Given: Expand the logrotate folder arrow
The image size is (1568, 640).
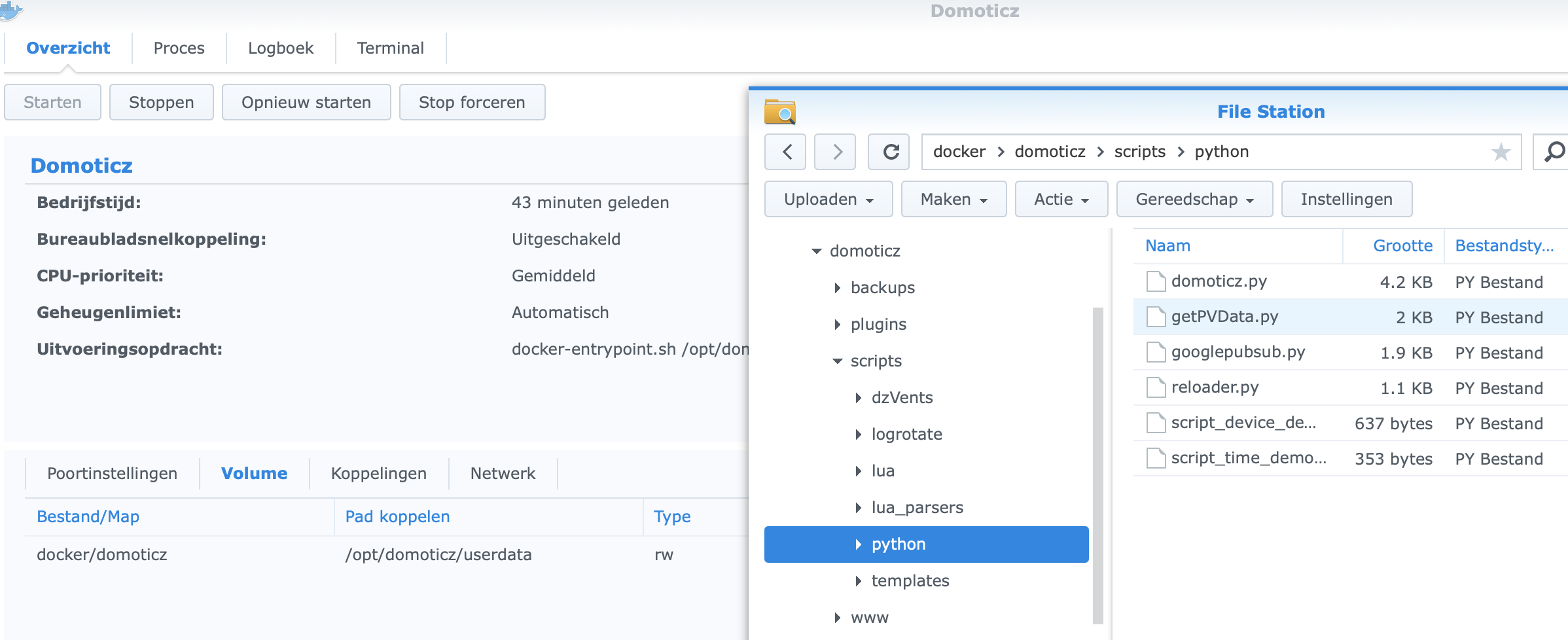Looking at the screenshot, I should click(858, 435).
